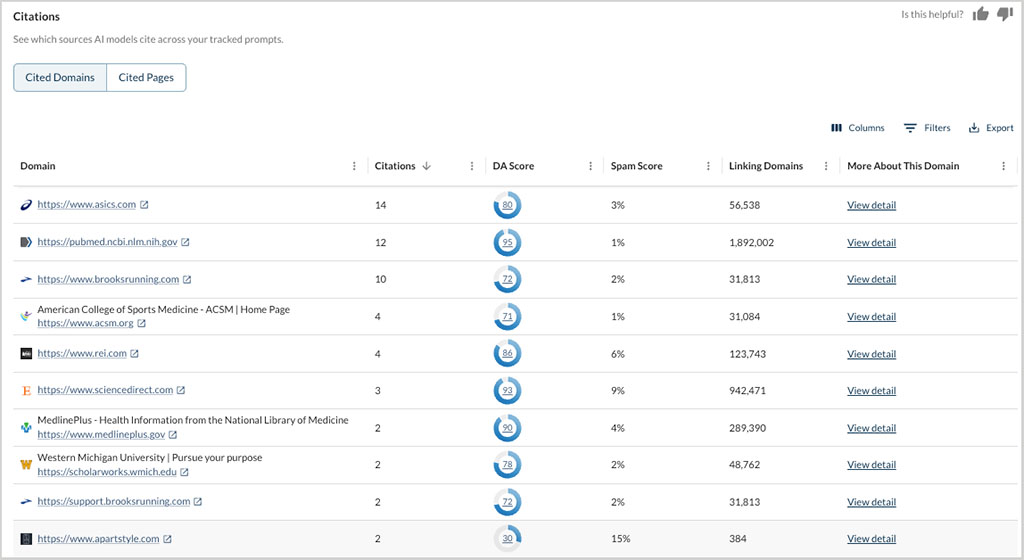This screenshot has width=1024, height=560.
Task: Open the www.acsm.org link
Action: coord(86,323)
